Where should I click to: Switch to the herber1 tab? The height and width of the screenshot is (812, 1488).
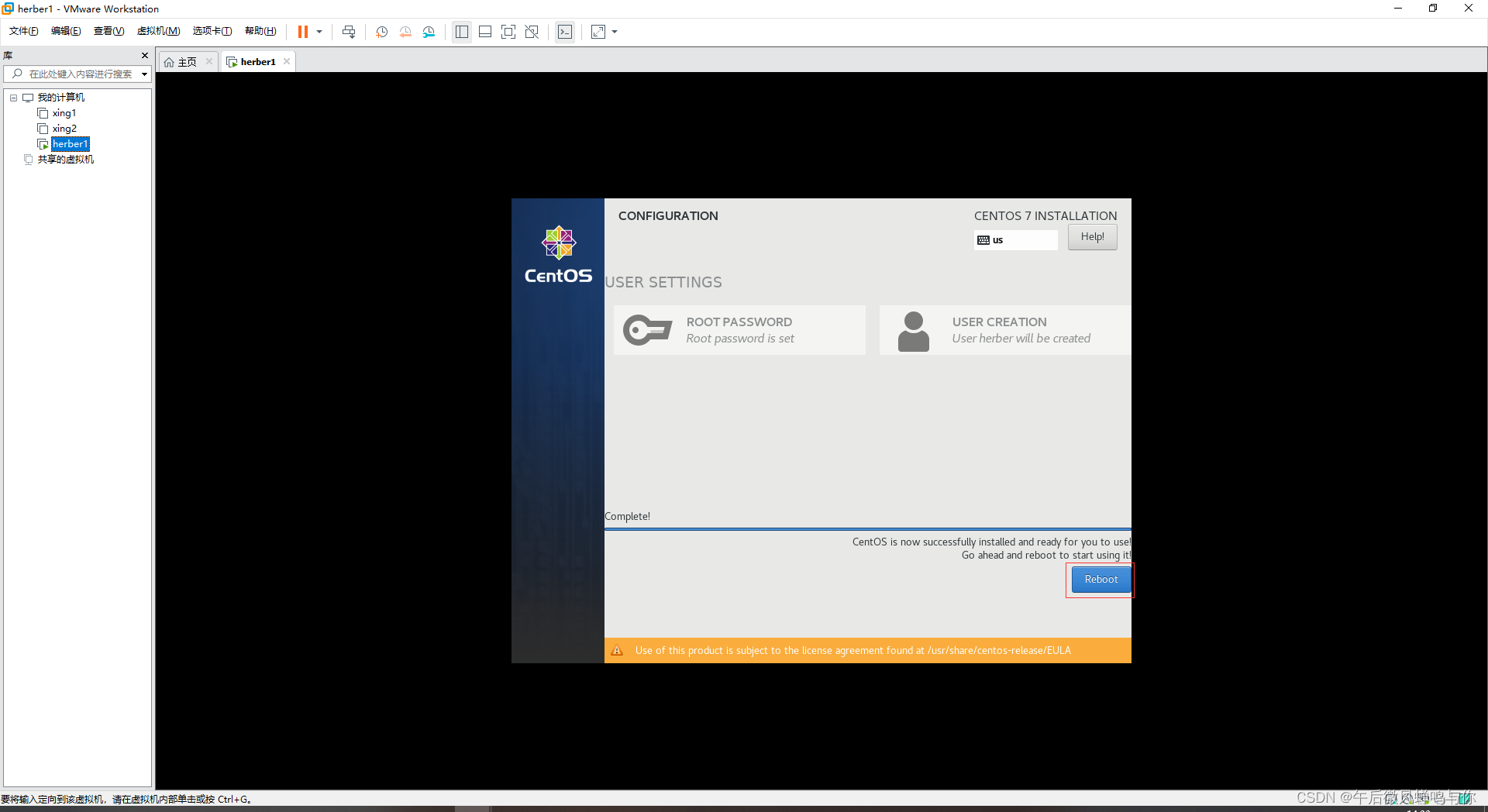point(257,62)
